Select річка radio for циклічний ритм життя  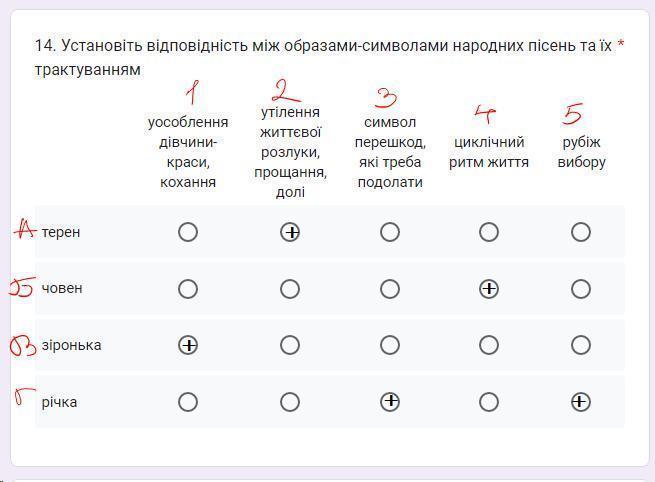tap(488, 402)
